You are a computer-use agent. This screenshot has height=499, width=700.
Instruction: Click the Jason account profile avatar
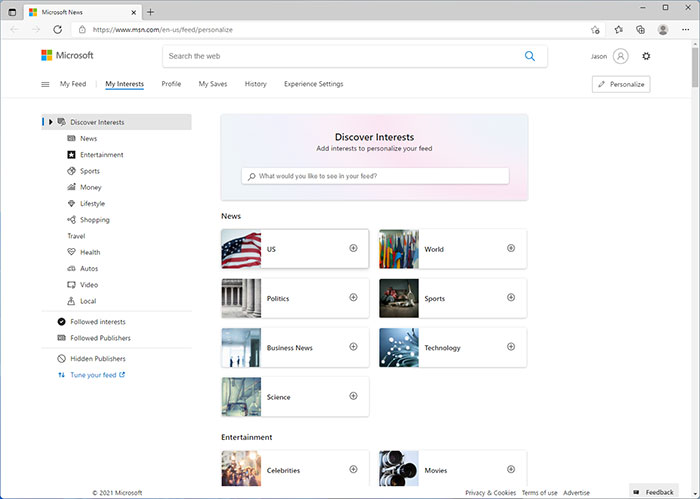[x=621, y=56]
